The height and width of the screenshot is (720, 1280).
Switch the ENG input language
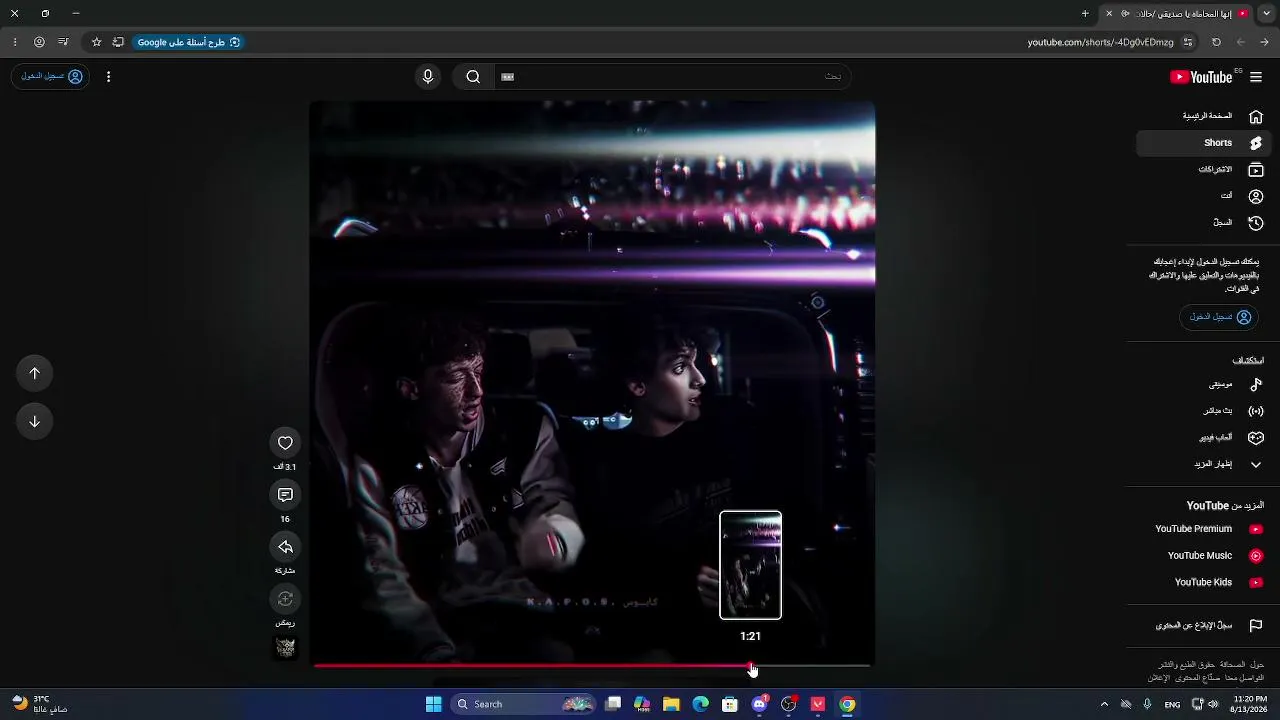[1172, 704]
